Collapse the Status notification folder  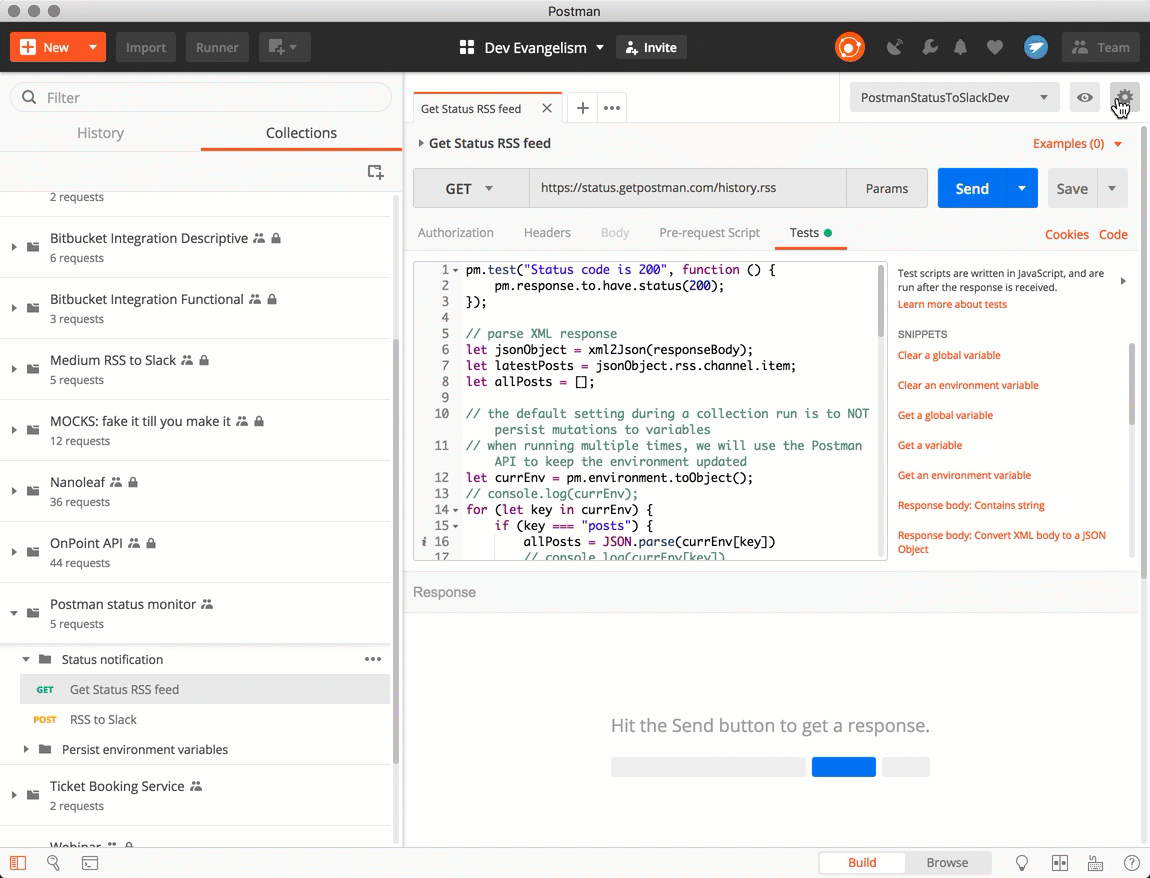click(26, 659)
